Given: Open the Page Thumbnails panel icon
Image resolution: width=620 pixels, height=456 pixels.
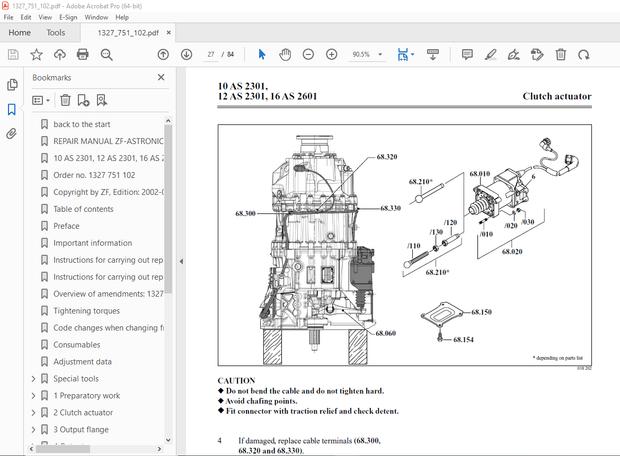Looking at the screenshot, I should point(12,84).
